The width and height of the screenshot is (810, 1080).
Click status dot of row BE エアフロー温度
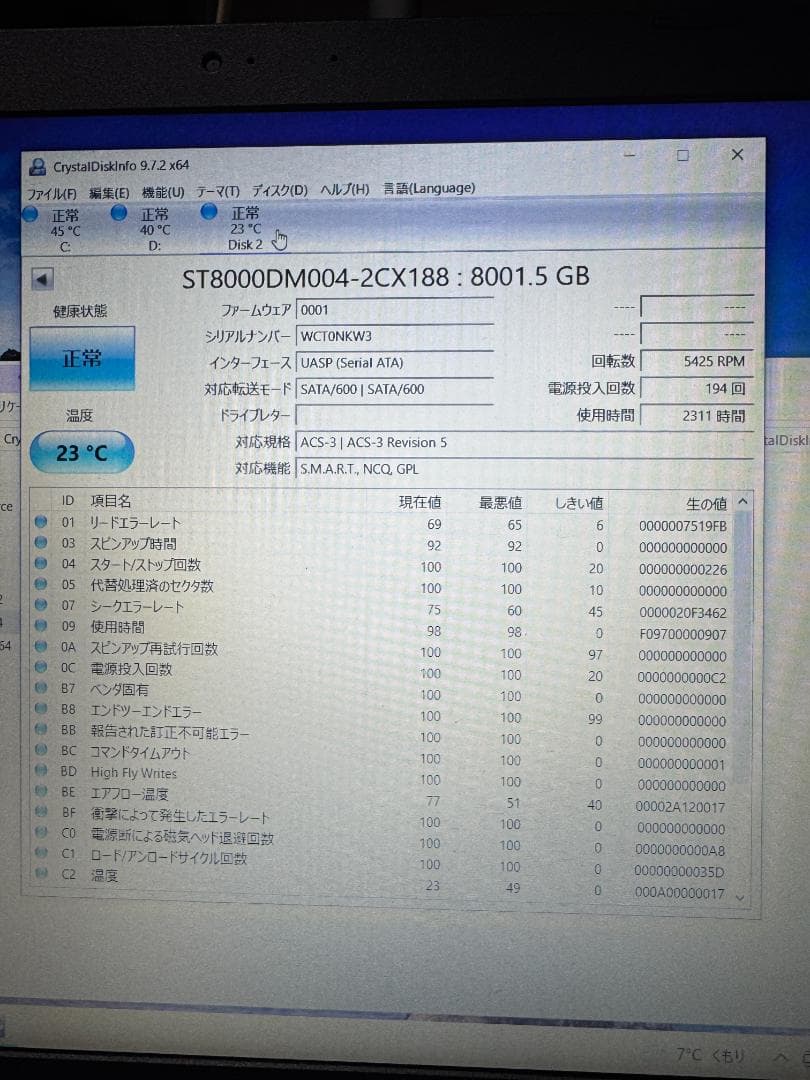click(x=41, y=791)
